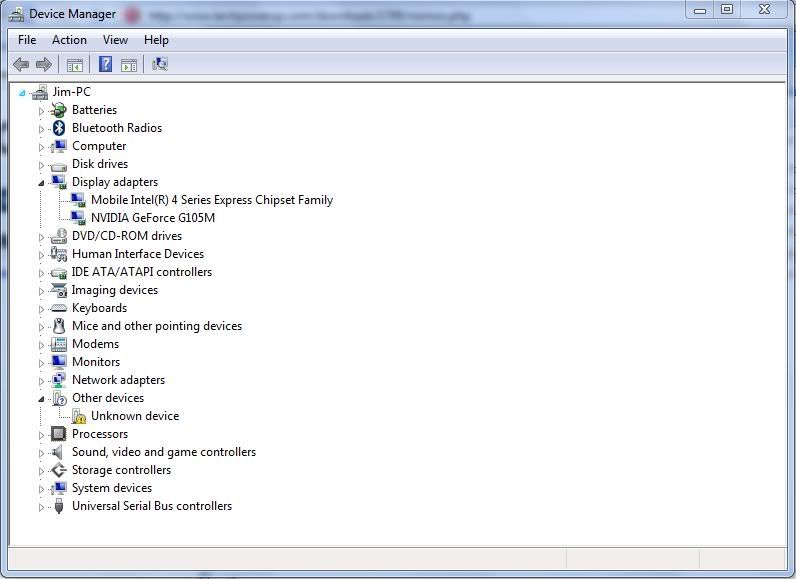Toggle the action pane toolbar icon
The image size is (796, 579).
coord(128,65)
